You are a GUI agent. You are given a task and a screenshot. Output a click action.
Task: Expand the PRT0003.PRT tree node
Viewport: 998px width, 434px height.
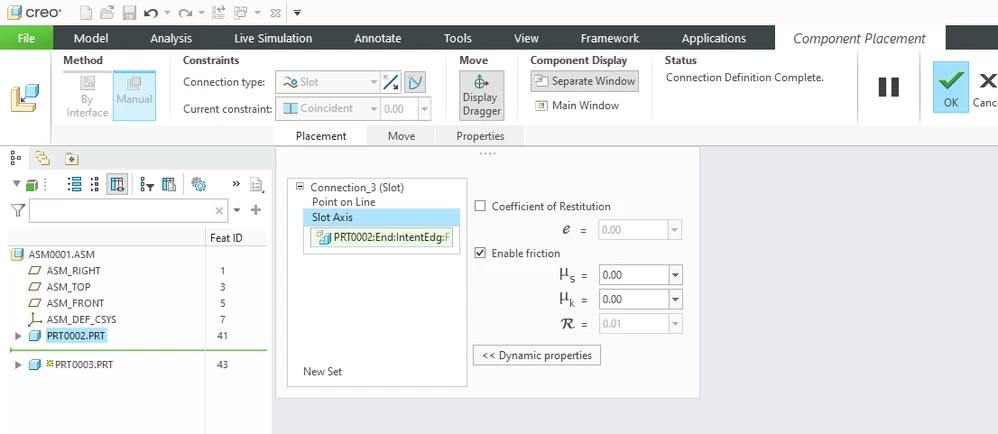(18, 365)
